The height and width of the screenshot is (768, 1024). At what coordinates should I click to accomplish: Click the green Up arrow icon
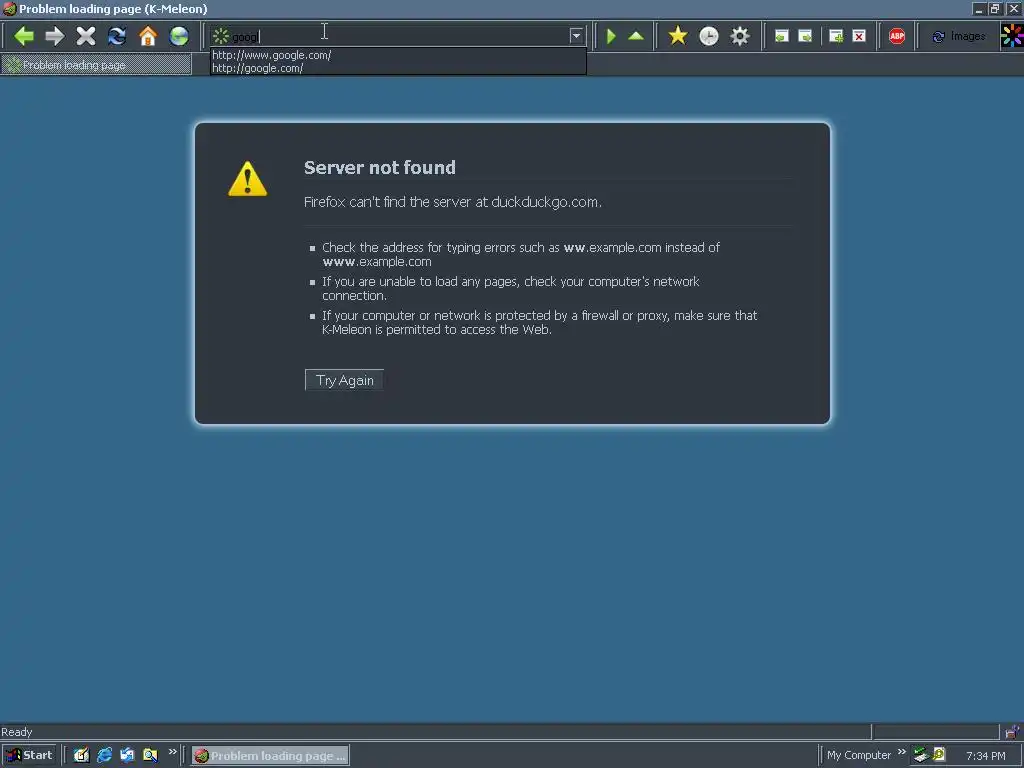(636, 36)
